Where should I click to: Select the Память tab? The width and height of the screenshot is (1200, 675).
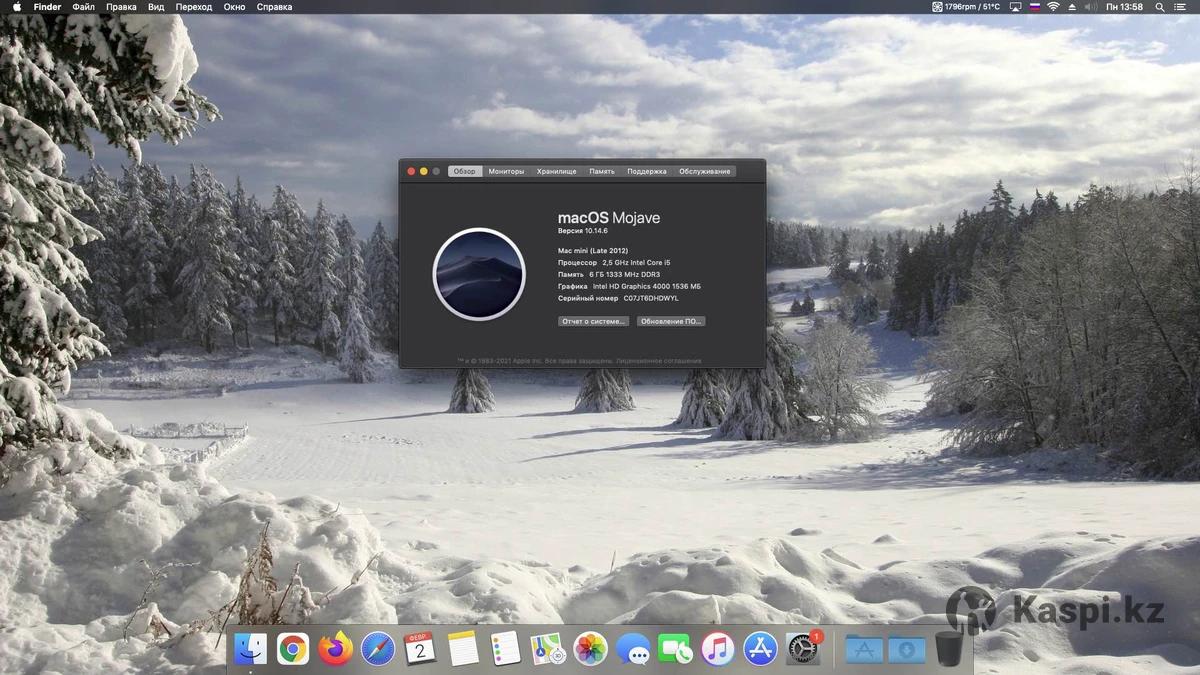(602, 171)
